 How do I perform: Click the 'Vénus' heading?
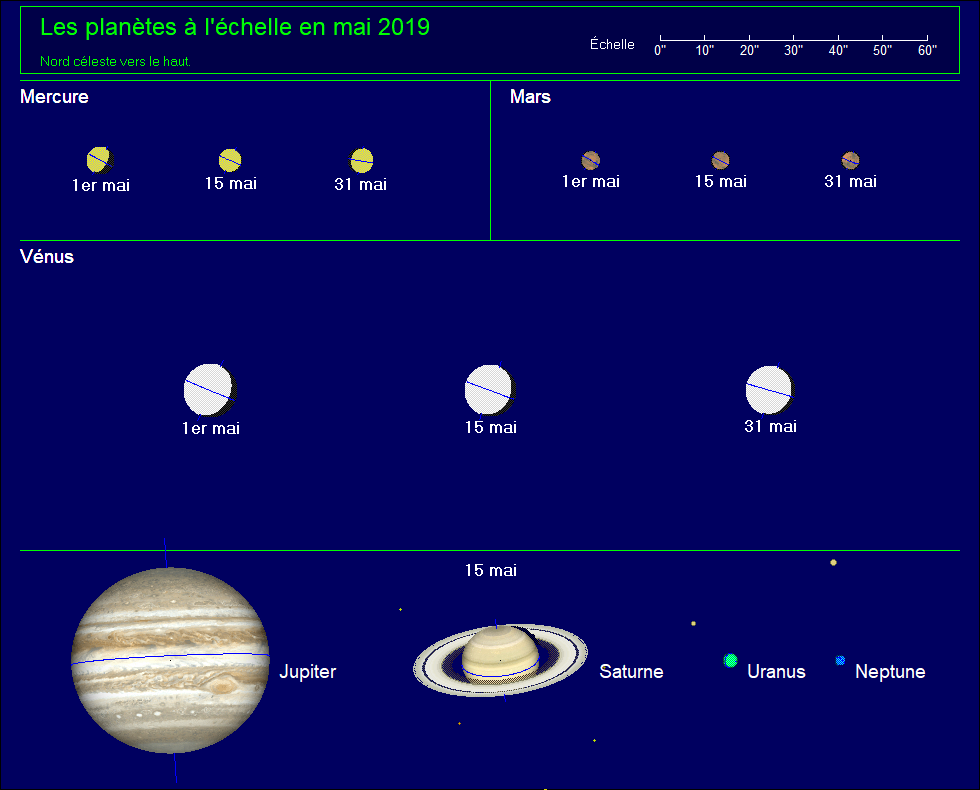coord(47,257)
